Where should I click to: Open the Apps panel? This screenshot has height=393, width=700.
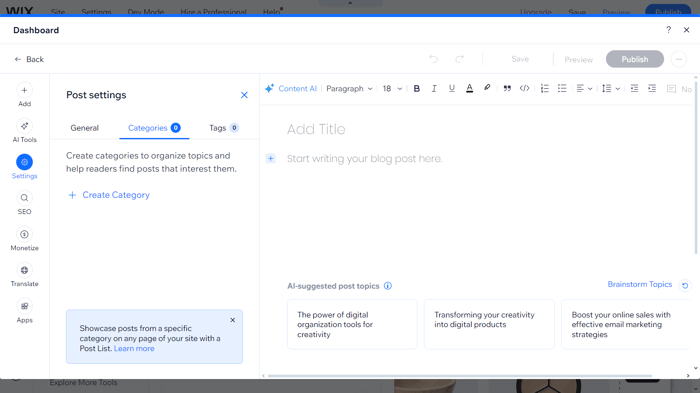(x=24, y=311)
